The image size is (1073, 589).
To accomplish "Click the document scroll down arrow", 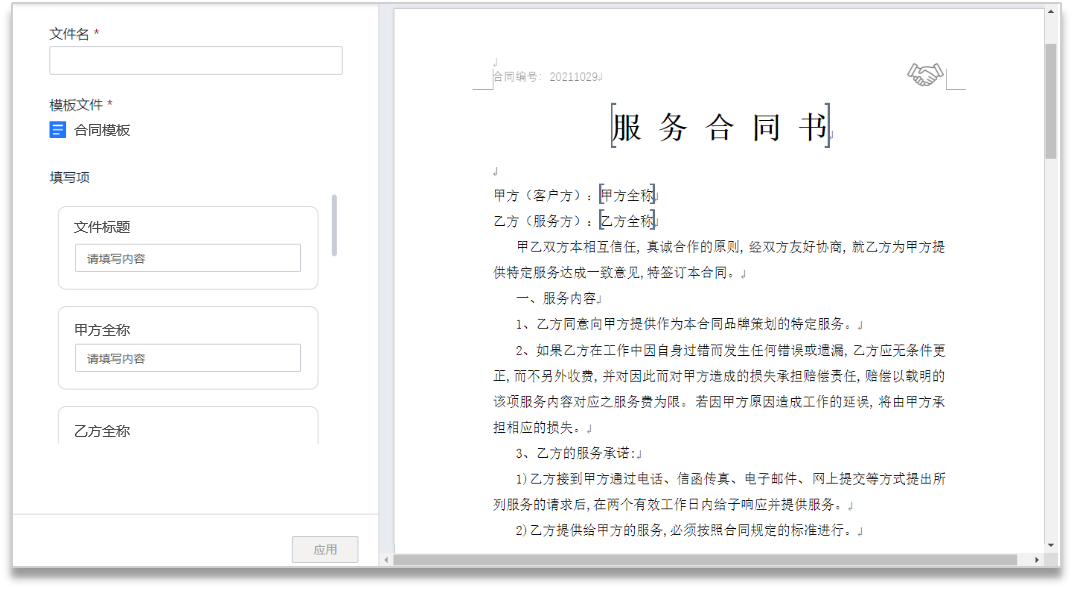I will pyautogui.click(x=1051, y=545).
